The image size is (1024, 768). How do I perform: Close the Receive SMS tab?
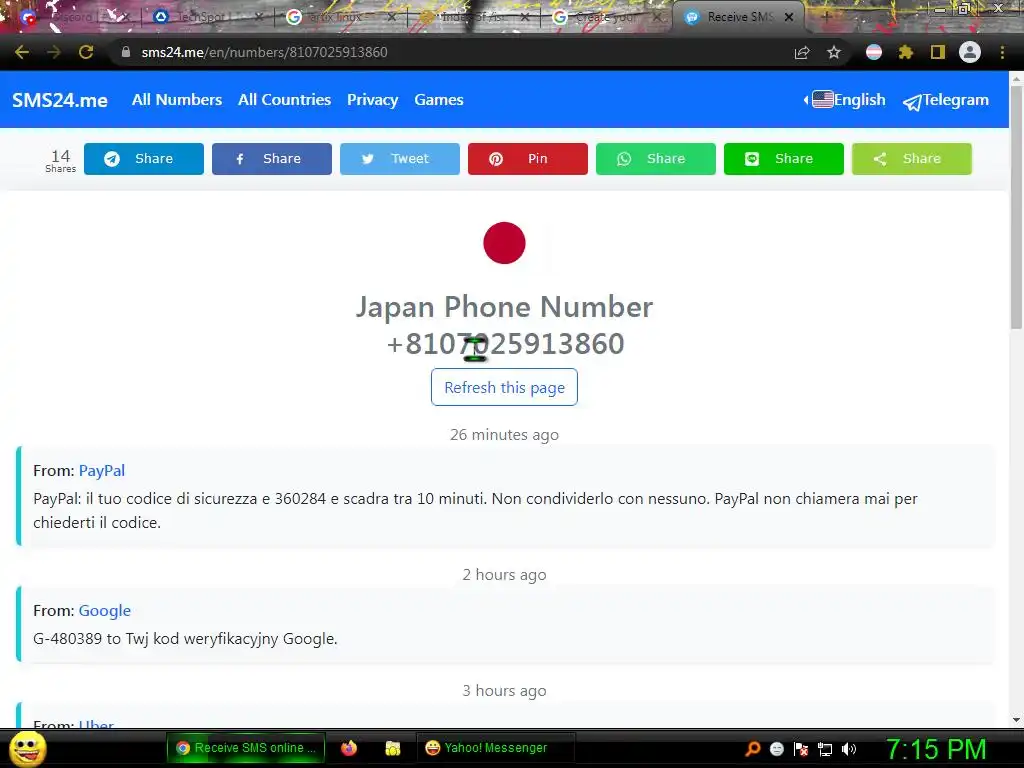pos(789,17)
